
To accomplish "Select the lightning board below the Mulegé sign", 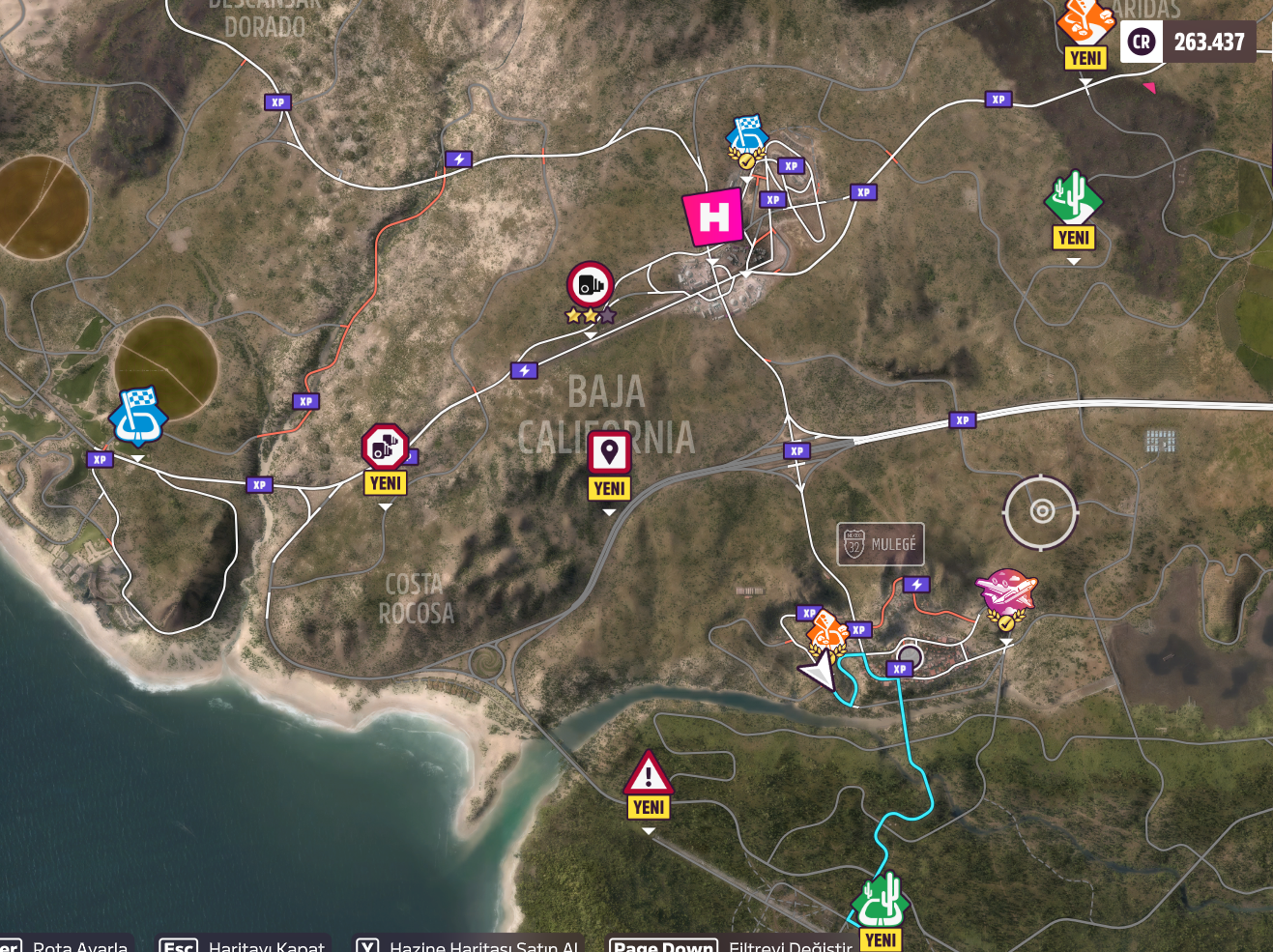I will tap(916, 584).
